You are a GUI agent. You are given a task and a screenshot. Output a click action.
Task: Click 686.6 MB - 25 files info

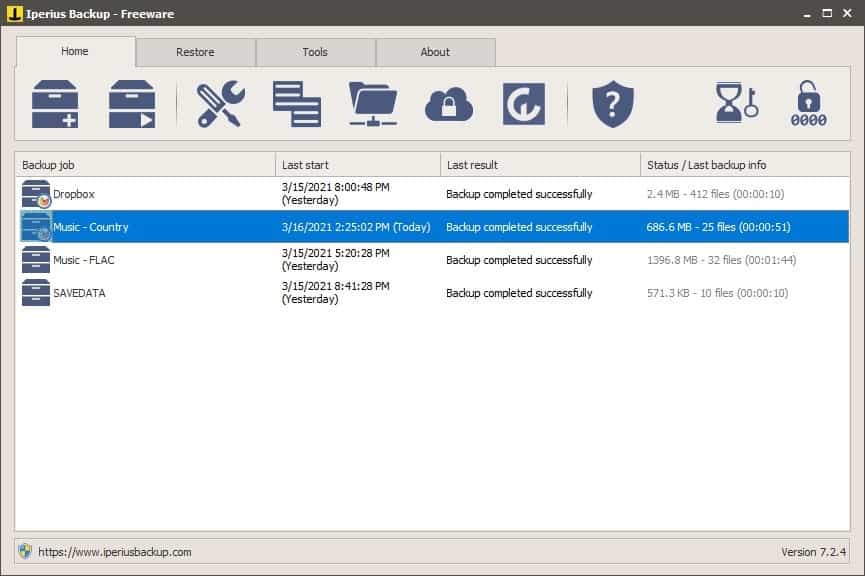pos(718,227)
